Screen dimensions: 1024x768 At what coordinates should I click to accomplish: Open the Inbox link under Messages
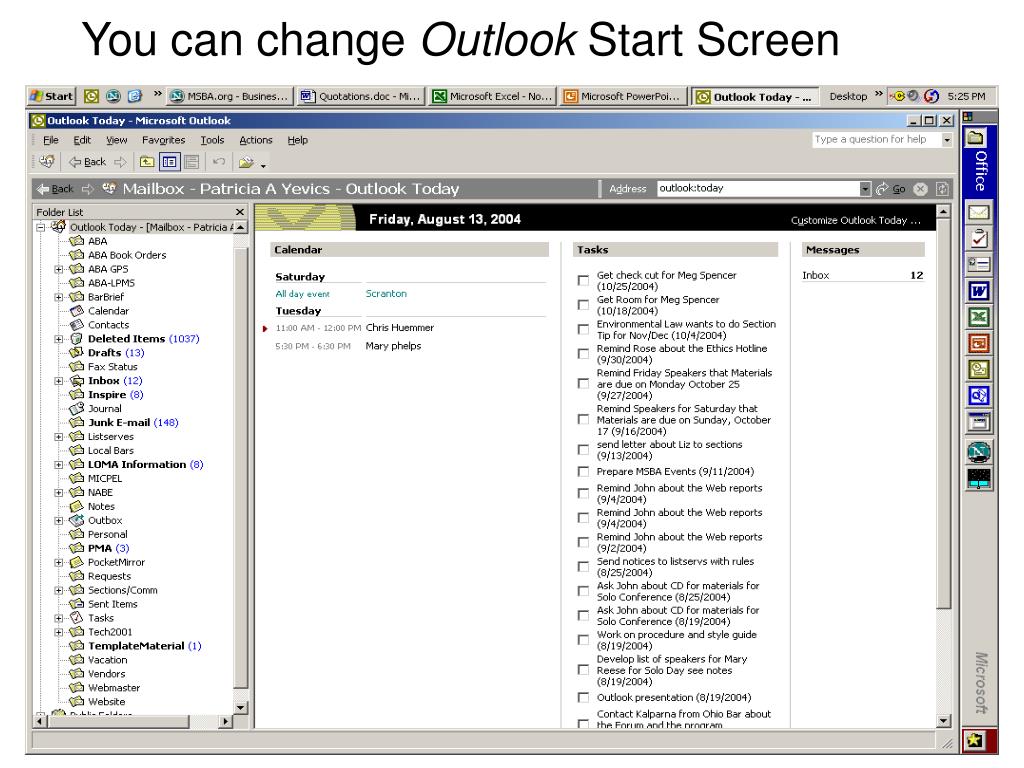(816, 276)
